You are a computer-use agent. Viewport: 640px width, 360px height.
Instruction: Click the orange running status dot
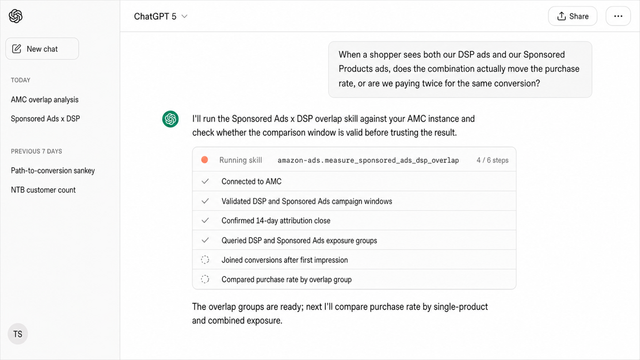[x=204, y=160]
